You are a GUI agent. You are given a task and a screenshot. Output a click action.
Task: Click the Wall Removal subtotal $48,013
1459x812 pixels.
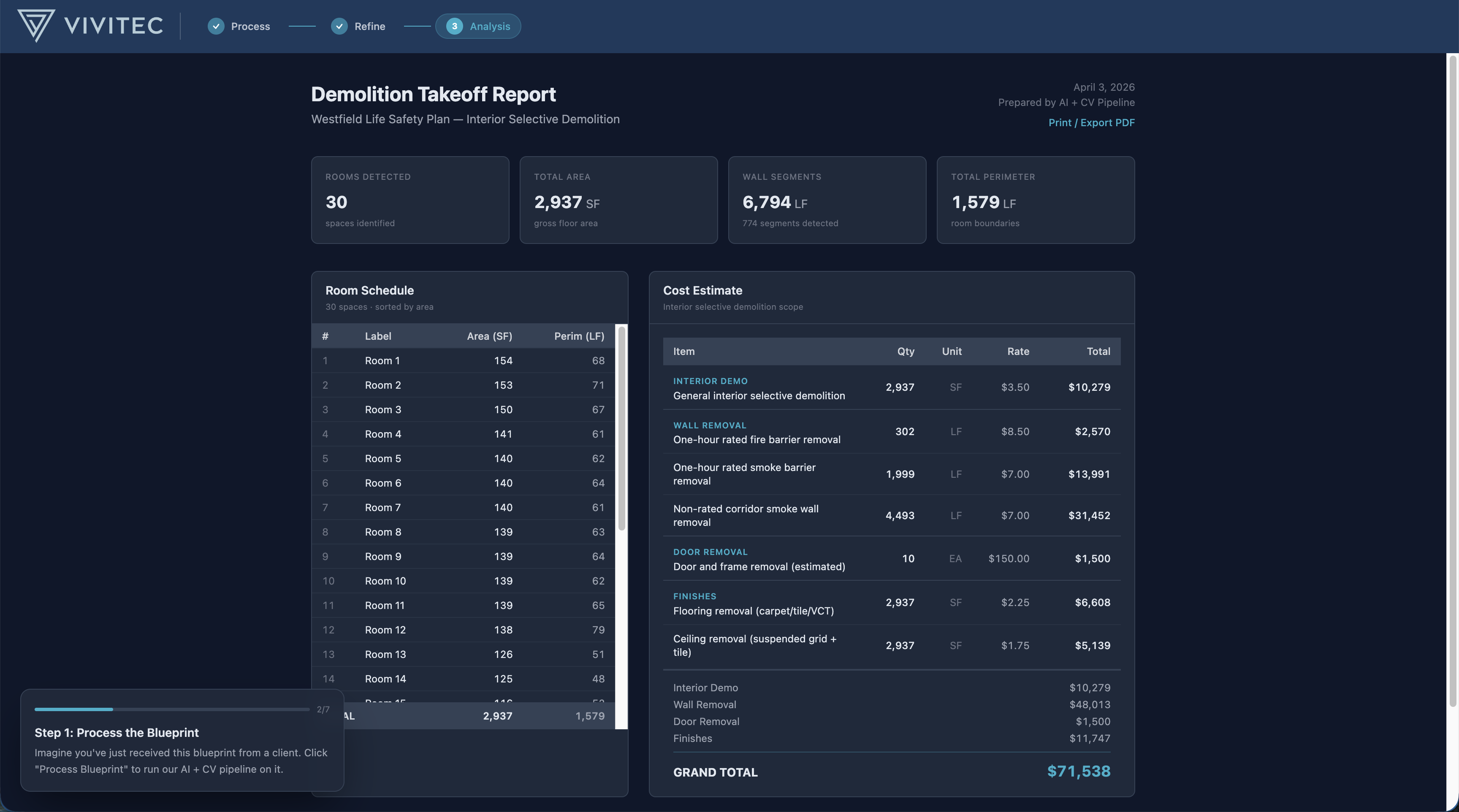1090,704
